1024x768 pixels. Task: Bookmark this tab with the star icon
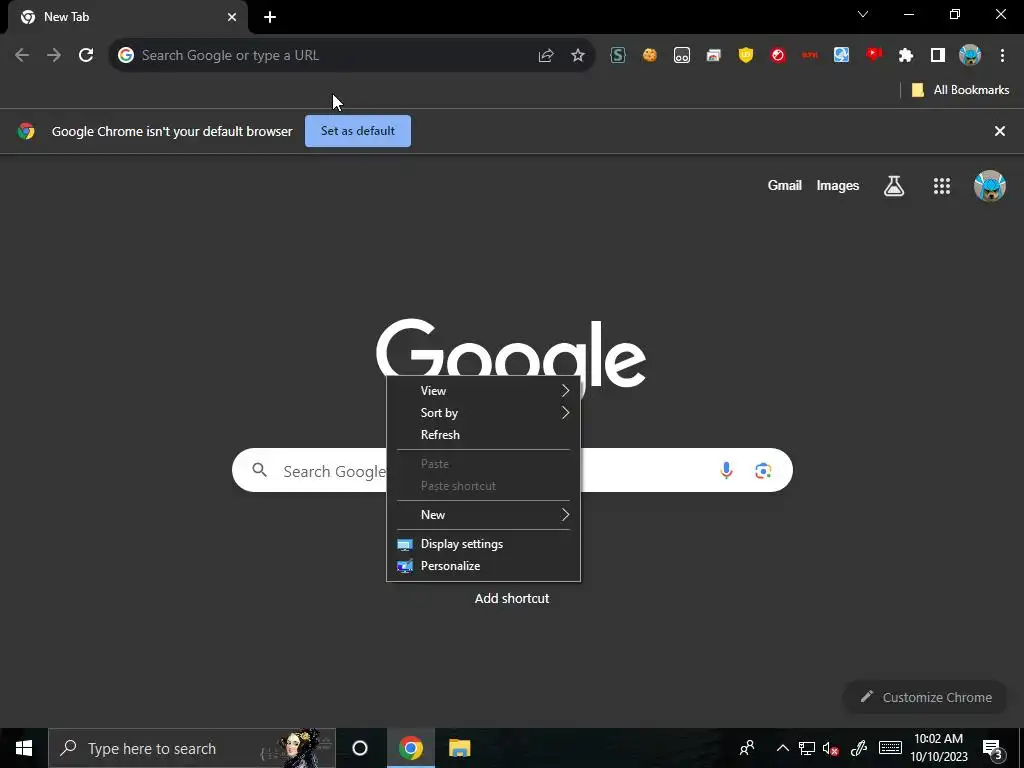coord(578,56)
